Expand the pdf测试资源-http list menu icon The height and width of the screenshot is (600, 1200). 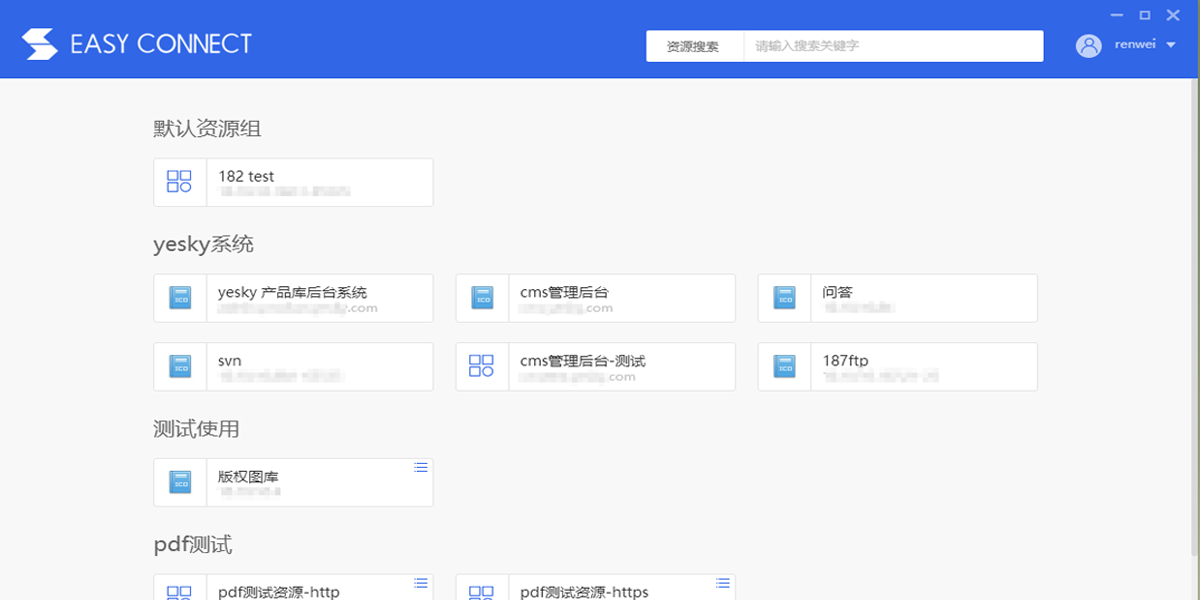pos(421,583)
